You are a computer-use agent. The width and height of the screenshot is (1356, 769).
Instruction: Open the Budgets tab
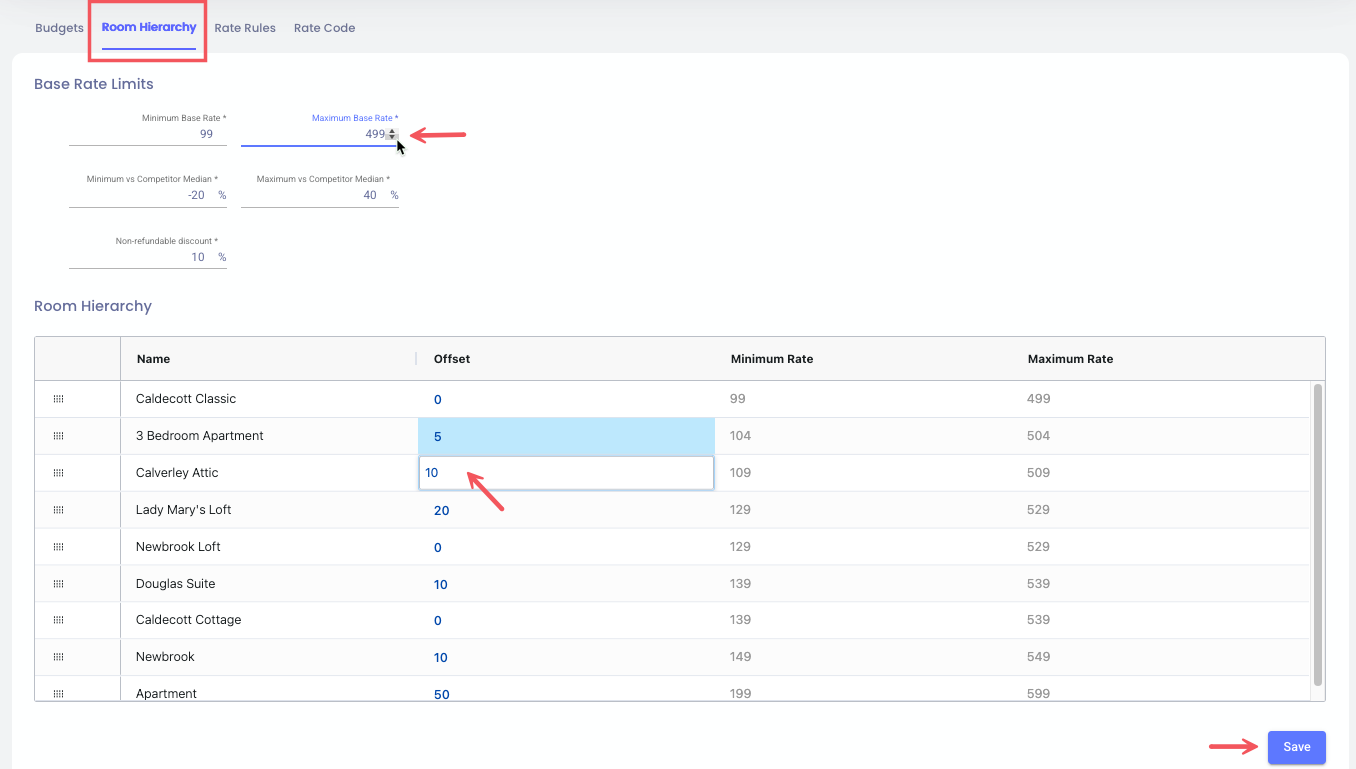point(59,28)
